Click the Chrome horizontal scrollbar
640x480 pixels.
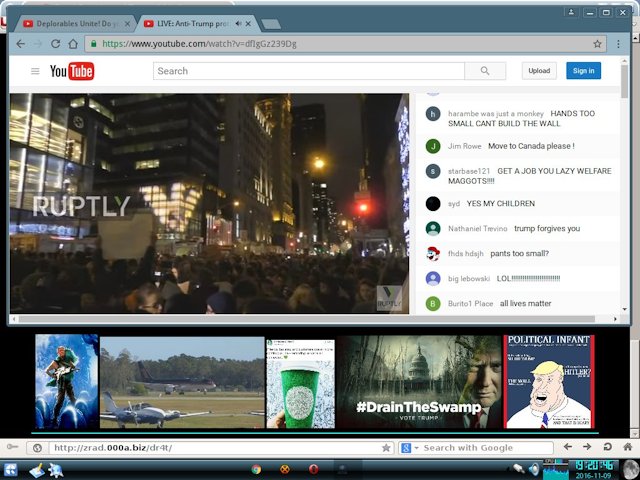click(x=306, y=319)
